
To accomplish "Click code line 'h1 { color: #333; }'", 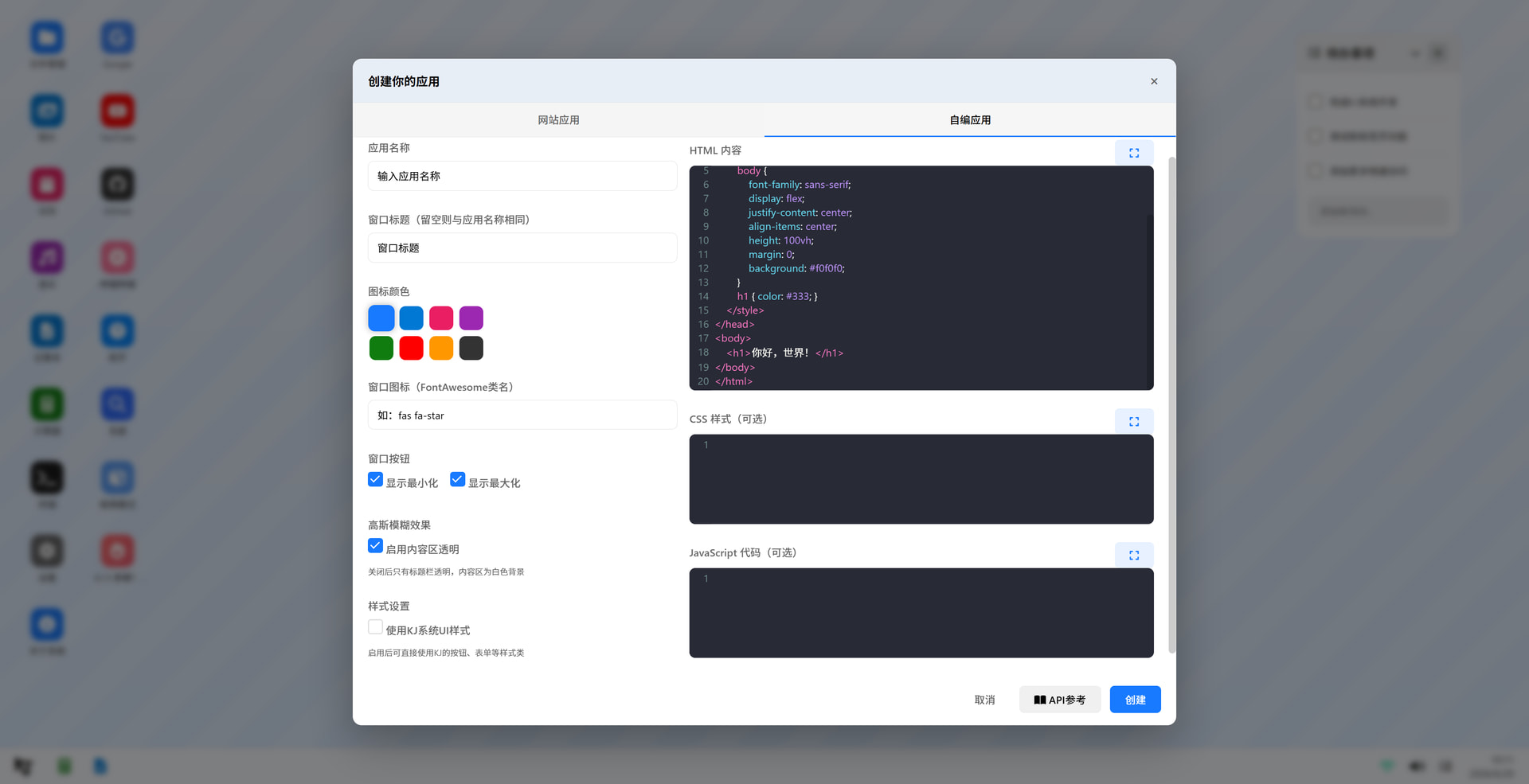I will coord(777,296).
